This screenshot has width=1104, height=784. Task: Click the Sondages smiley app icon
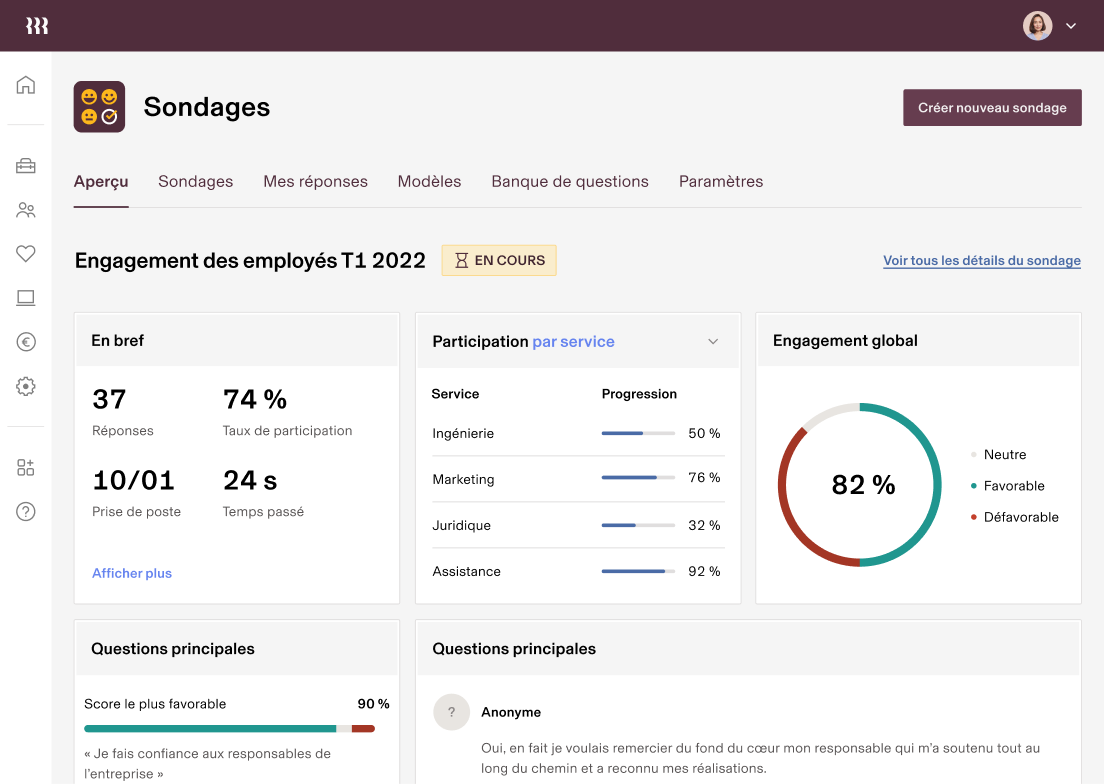tap(99, 107)
